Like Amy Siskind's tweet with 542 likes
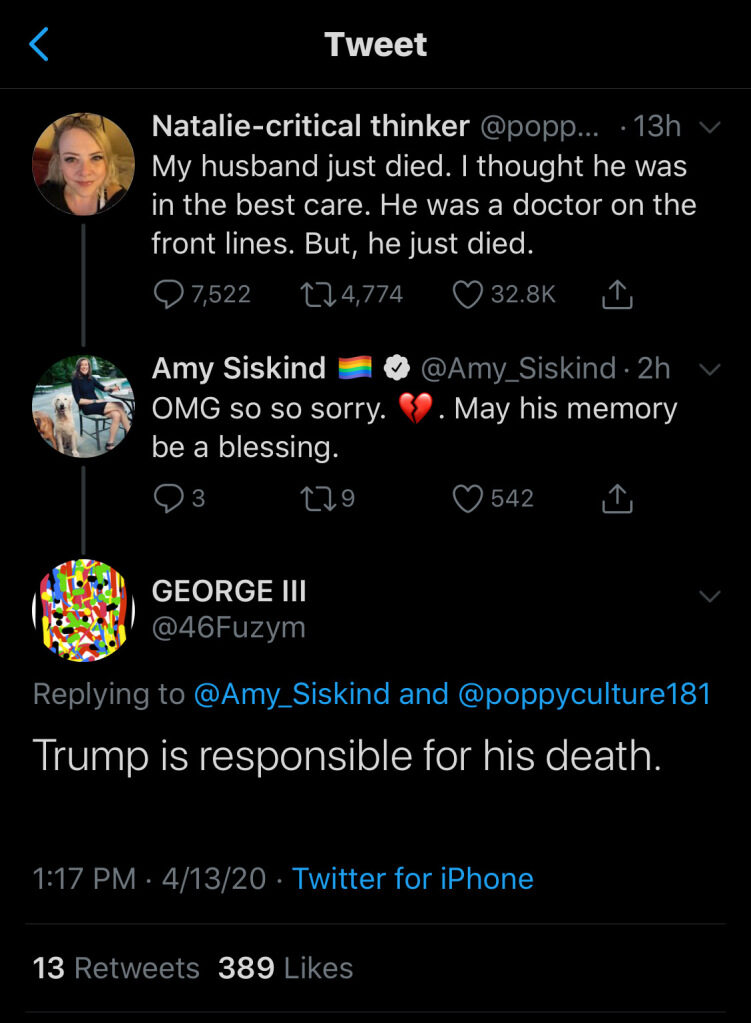Screen dimensions: 751x1023 [x=468, y=498]
